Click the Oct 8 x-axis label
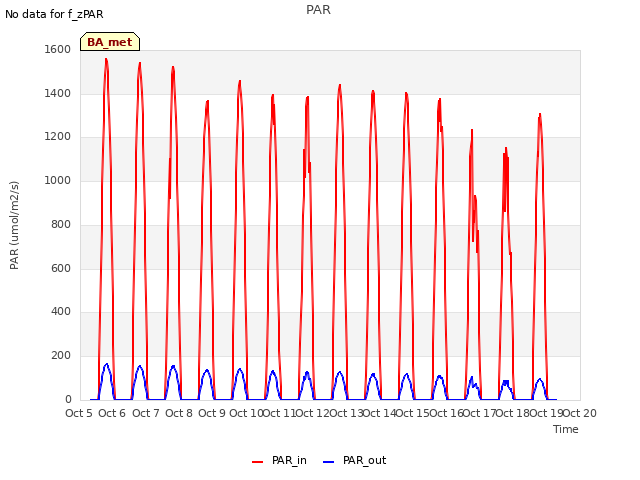640x480 pixels. pos(179,413)
